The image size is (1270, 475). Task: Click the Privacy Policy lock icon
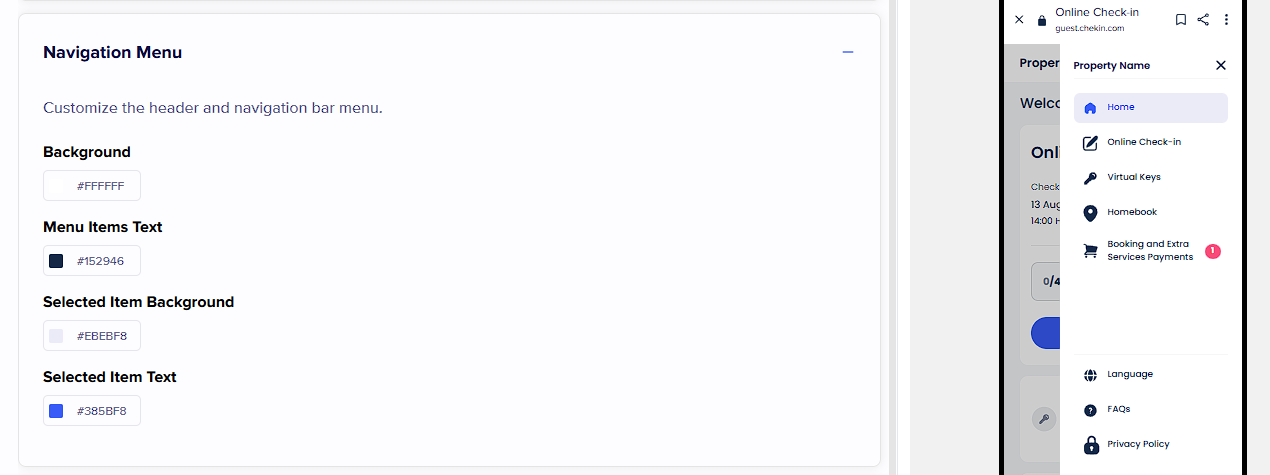click(1090, 445)
